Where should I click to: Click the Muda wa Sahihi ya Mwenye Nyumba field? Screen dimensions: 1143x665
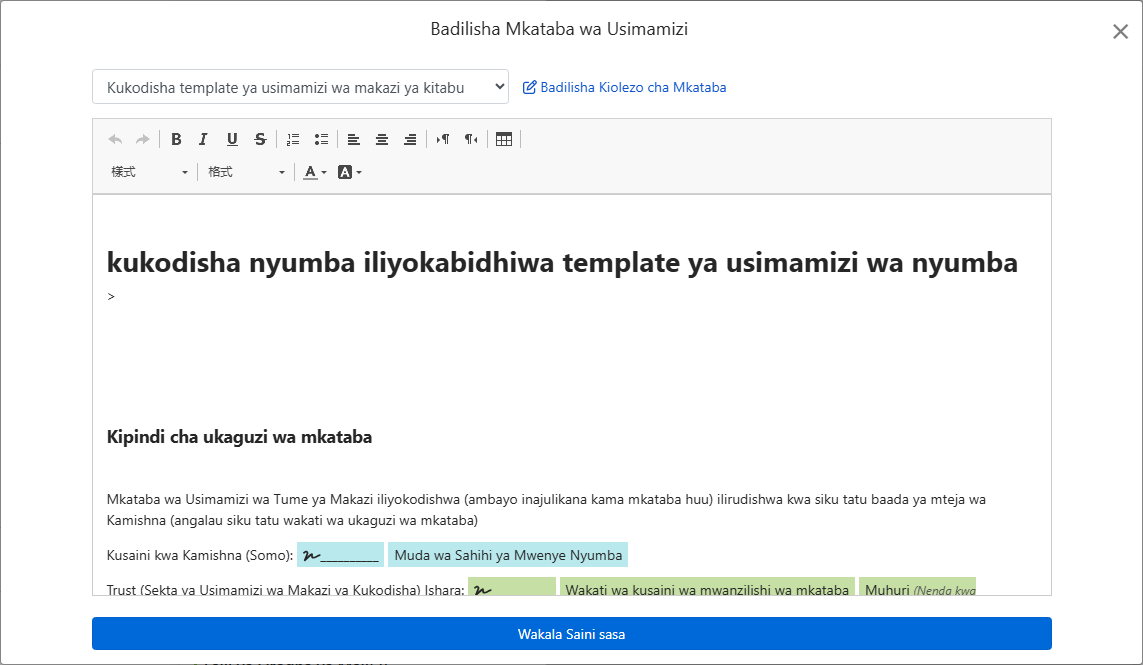pyautogui.click(x=508, y=555)
